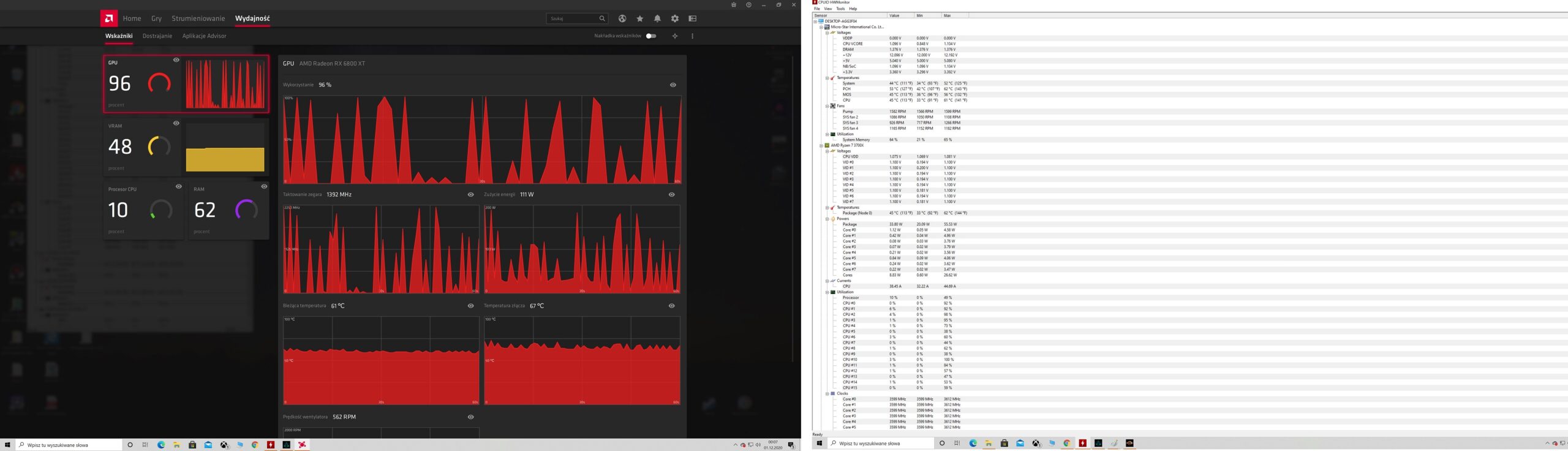This screenshot has height=451, width=1568.
Task: Collapse the Fans group
Action: coord(827,106)
